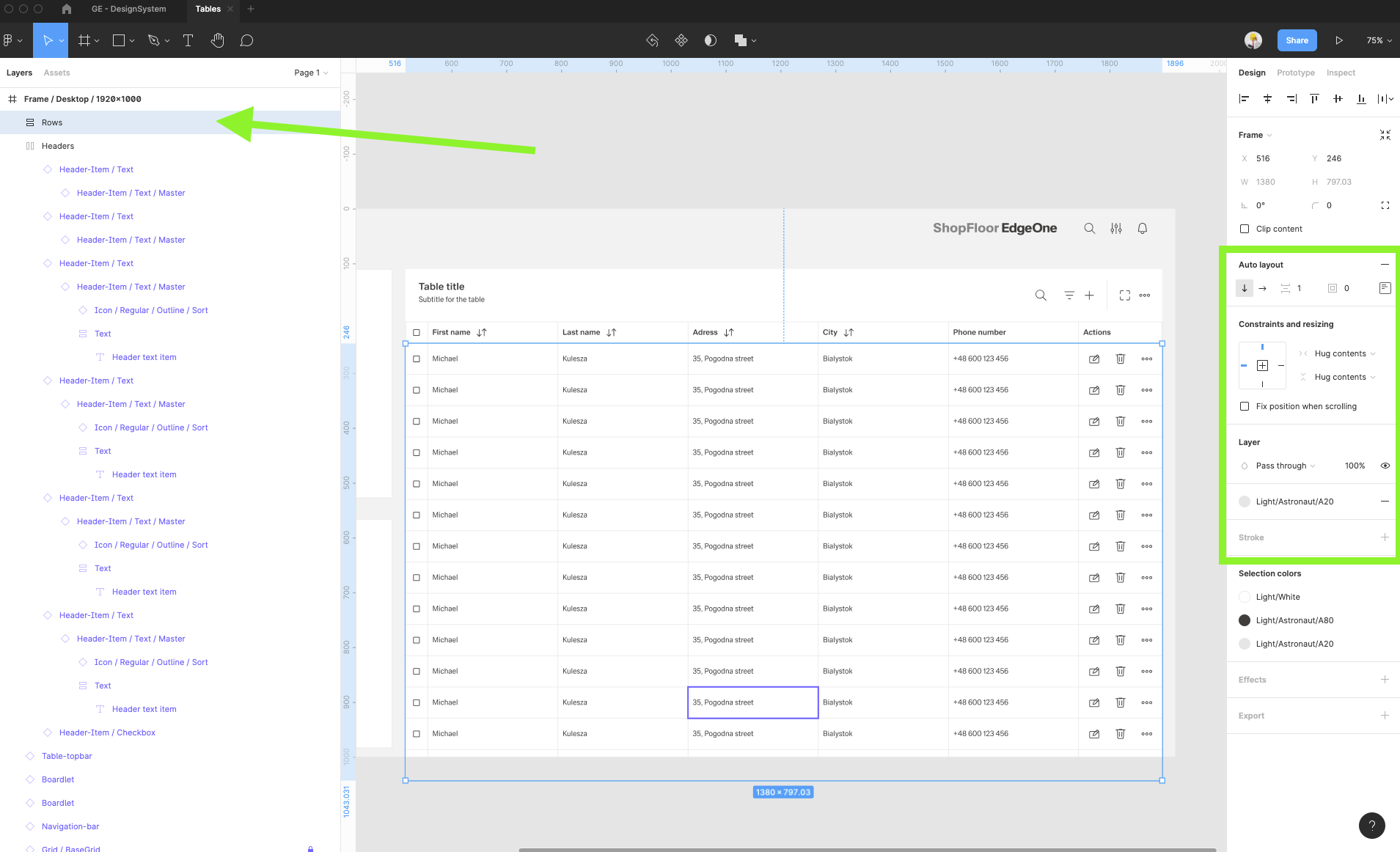This screenshot has height=852, width=1400.
Task: Open the Page 1 dropdown
Action: pyautogui.click(x=311, y=73)
